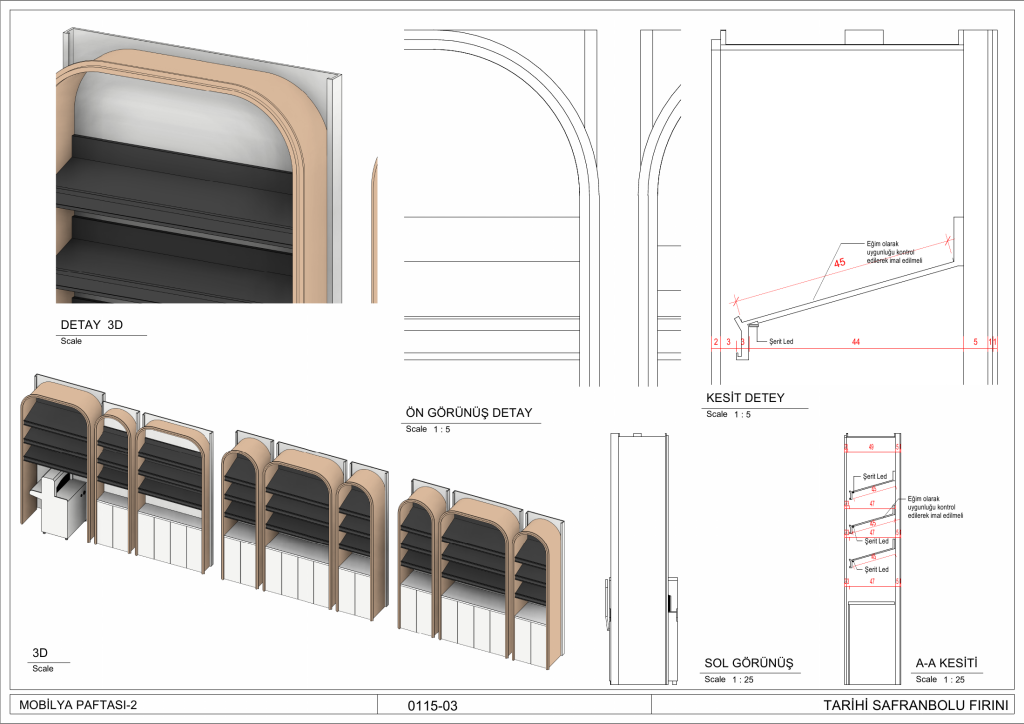Screen dimensions: 1024x724
Task: Select sheet name "MOBİLYA PAFTASI-2" in title block
Action: pyautogui.click(x=78, y=705)
